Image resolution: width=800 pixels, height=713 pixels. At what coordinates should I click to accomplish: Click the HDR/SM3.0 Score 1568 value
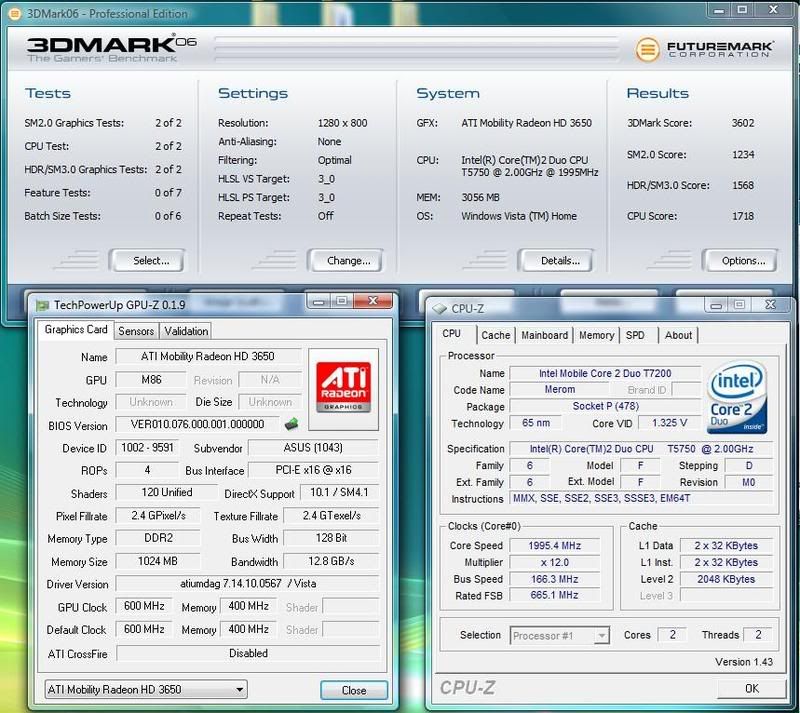(743, 185)
